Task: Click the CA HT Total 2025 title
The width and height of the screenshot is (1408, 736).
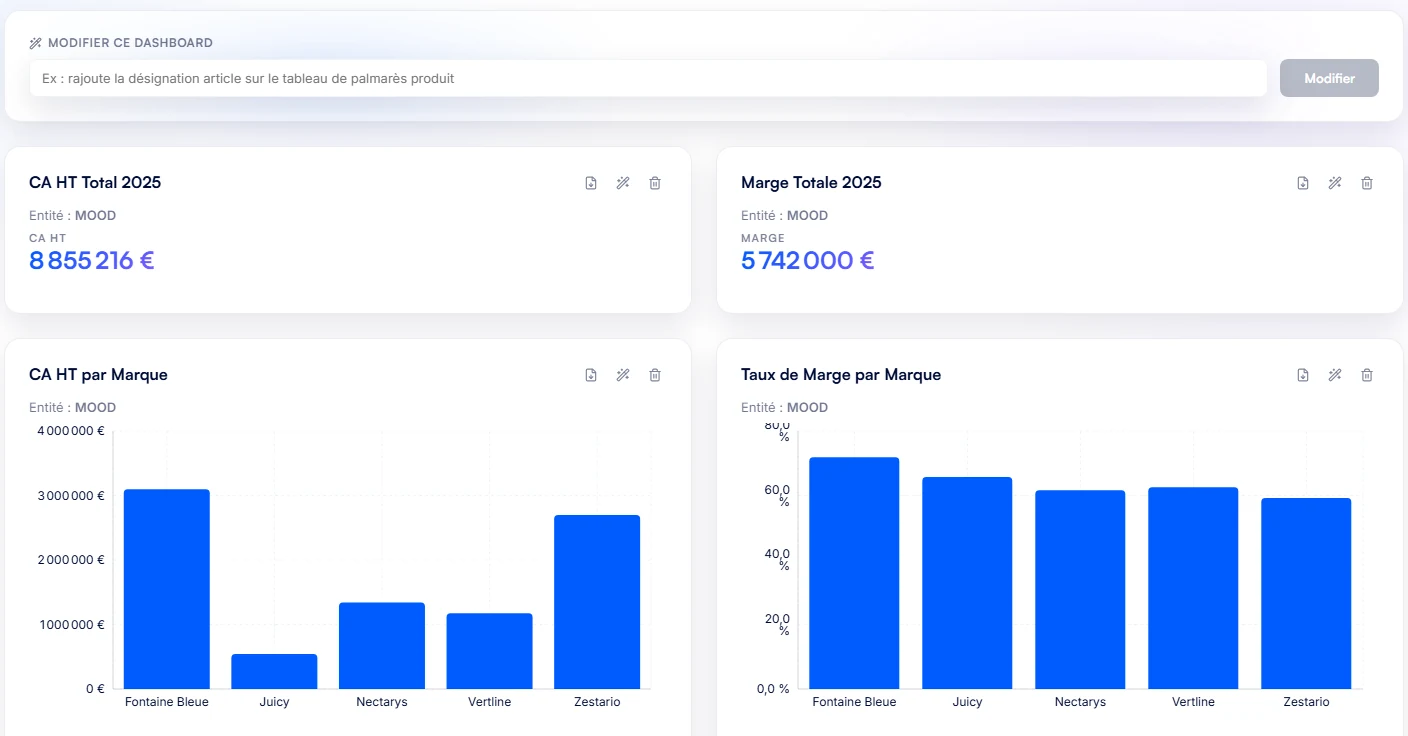Action: (x=95, y=182)
